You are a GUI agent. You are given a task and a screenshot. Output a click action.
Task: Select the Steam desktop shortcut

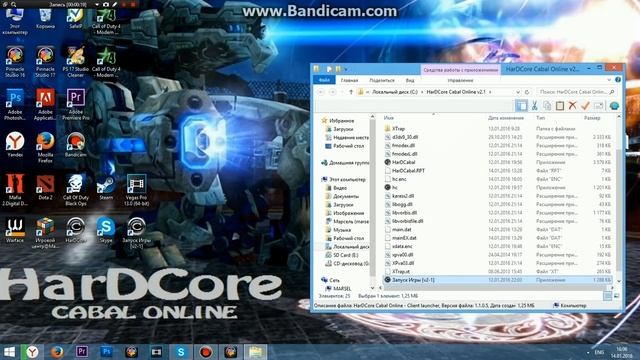(106, 187)
